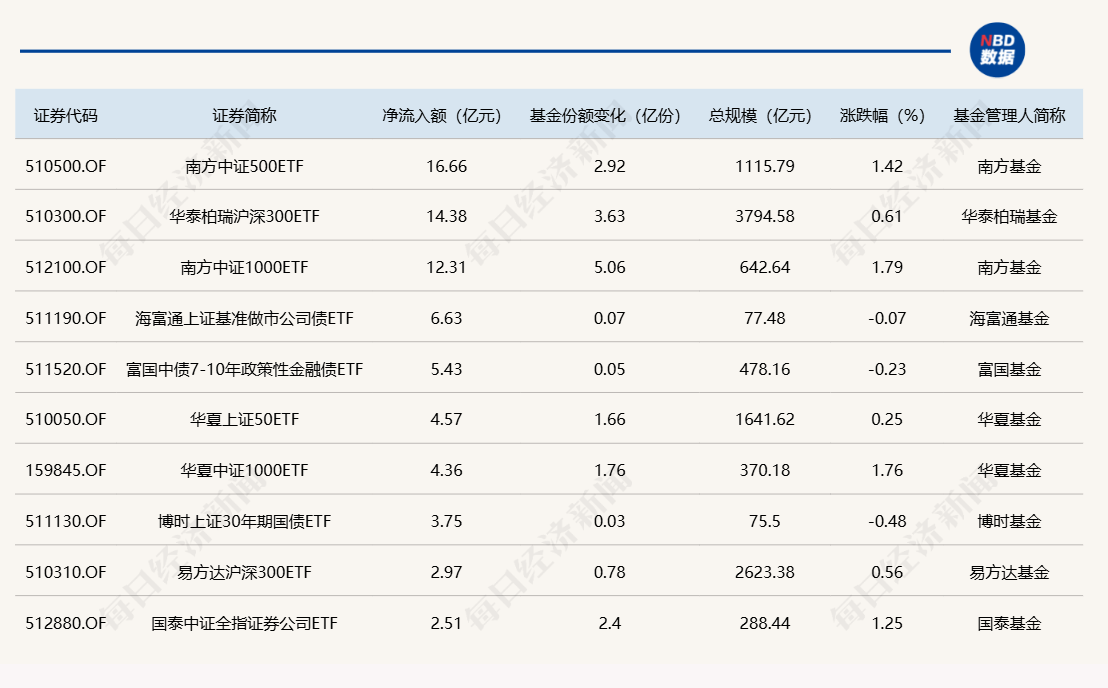Click security code 510300.OF
The image size is (1108, 688).
[x=66, y=216]
